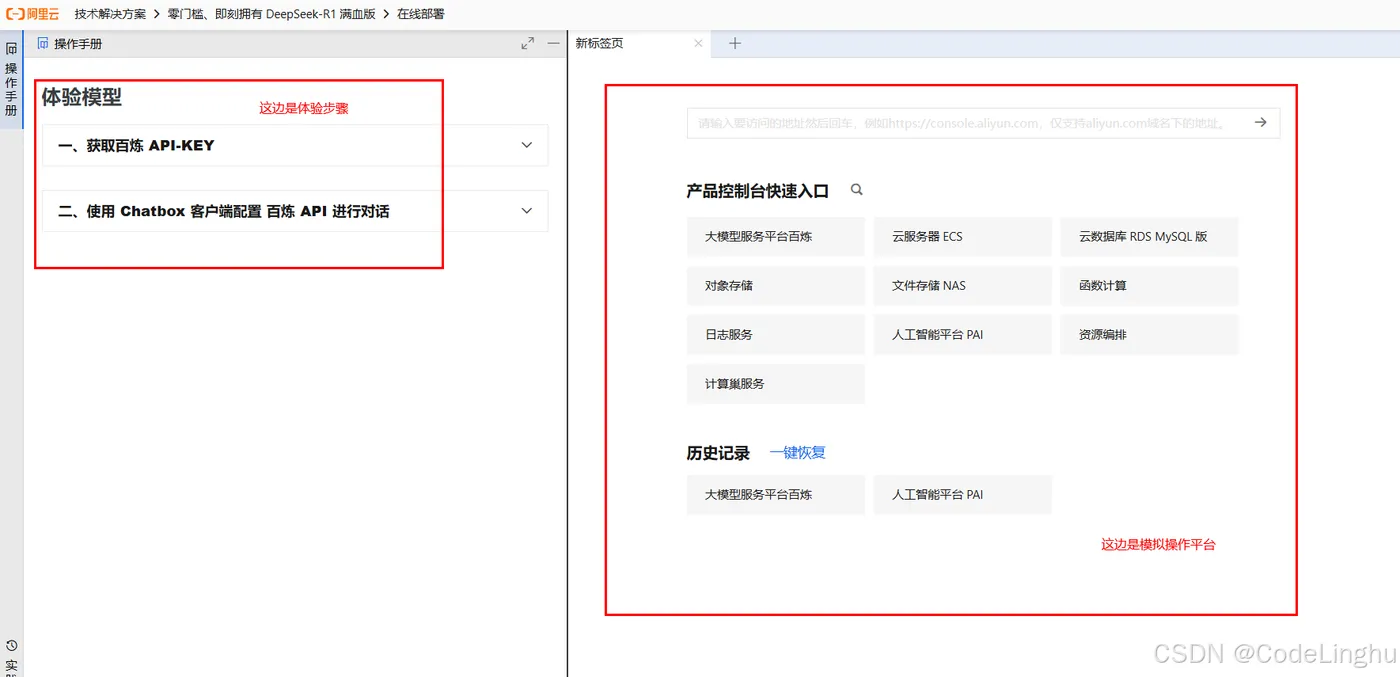
Task: Select the 操作手册 sidebar tab
Action: [x=11, y=80]
